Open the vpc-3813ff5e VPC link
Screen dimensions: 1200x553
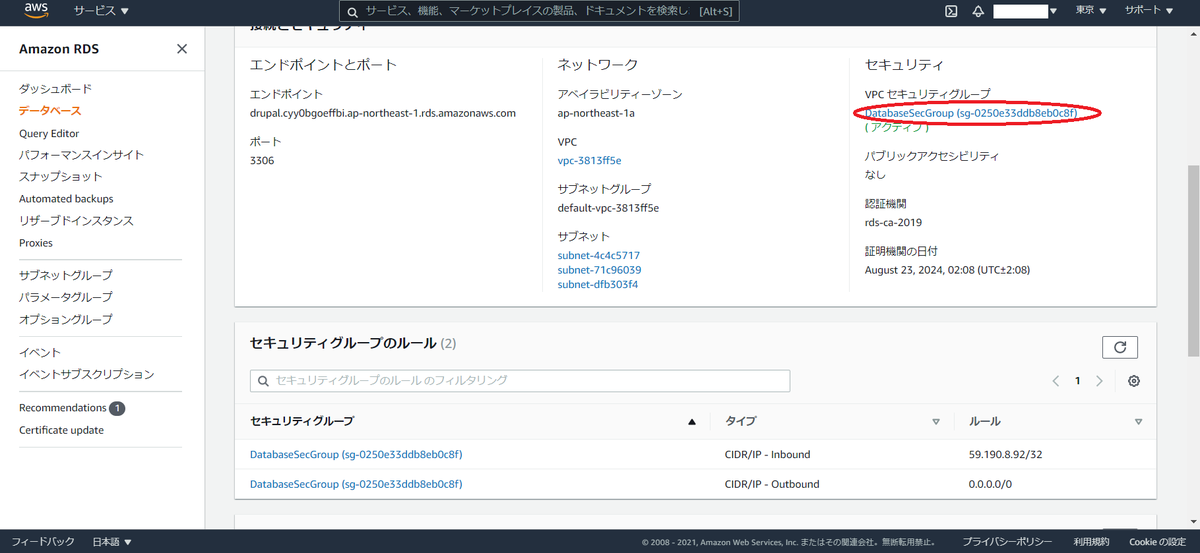coord(590,160)
